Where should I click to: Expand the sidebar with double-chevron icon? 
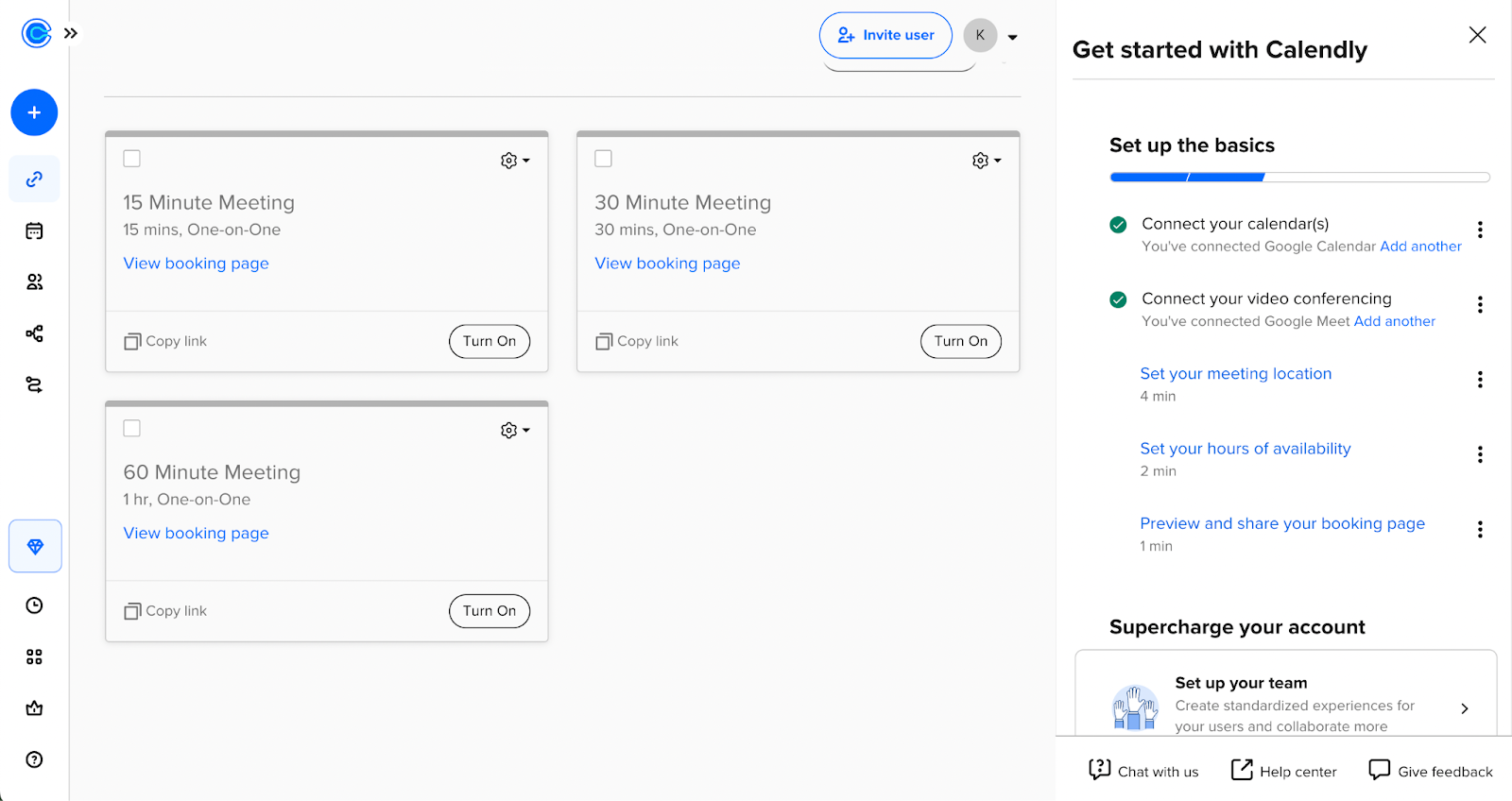point(71,33)
